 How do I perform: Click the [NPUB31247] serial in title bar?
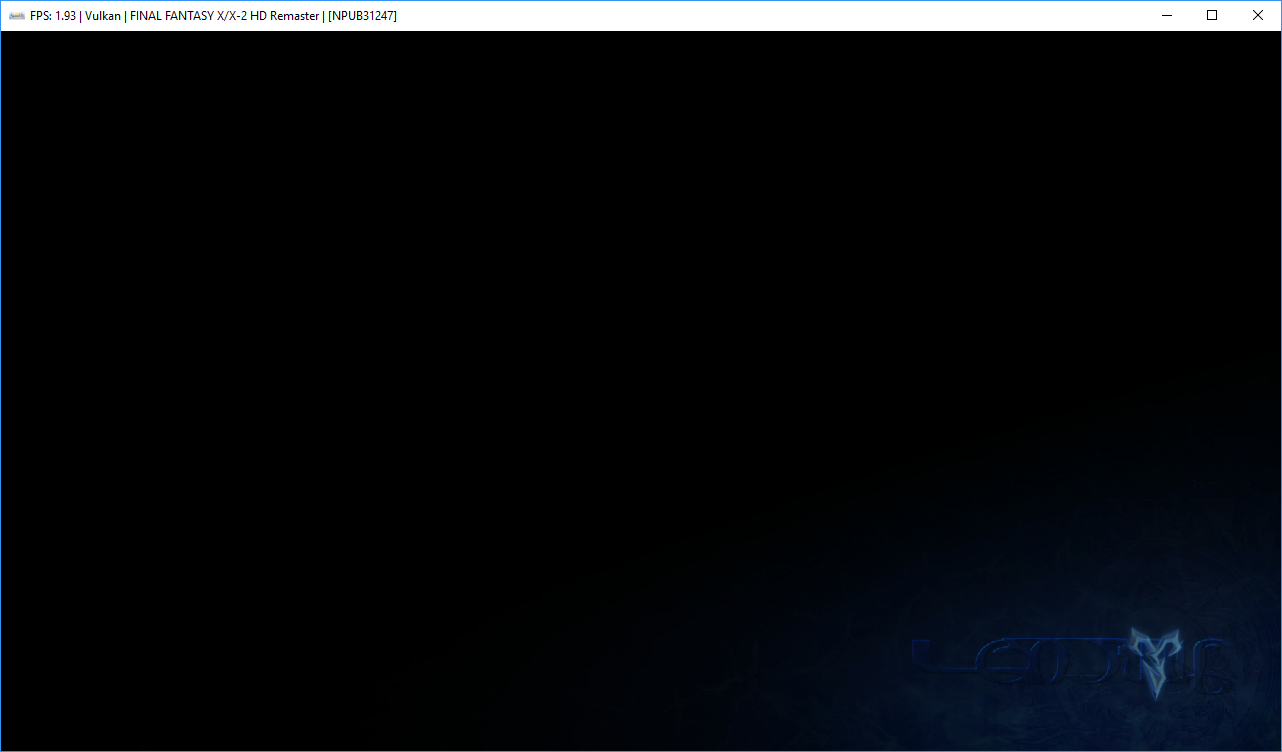click(362, 16)
